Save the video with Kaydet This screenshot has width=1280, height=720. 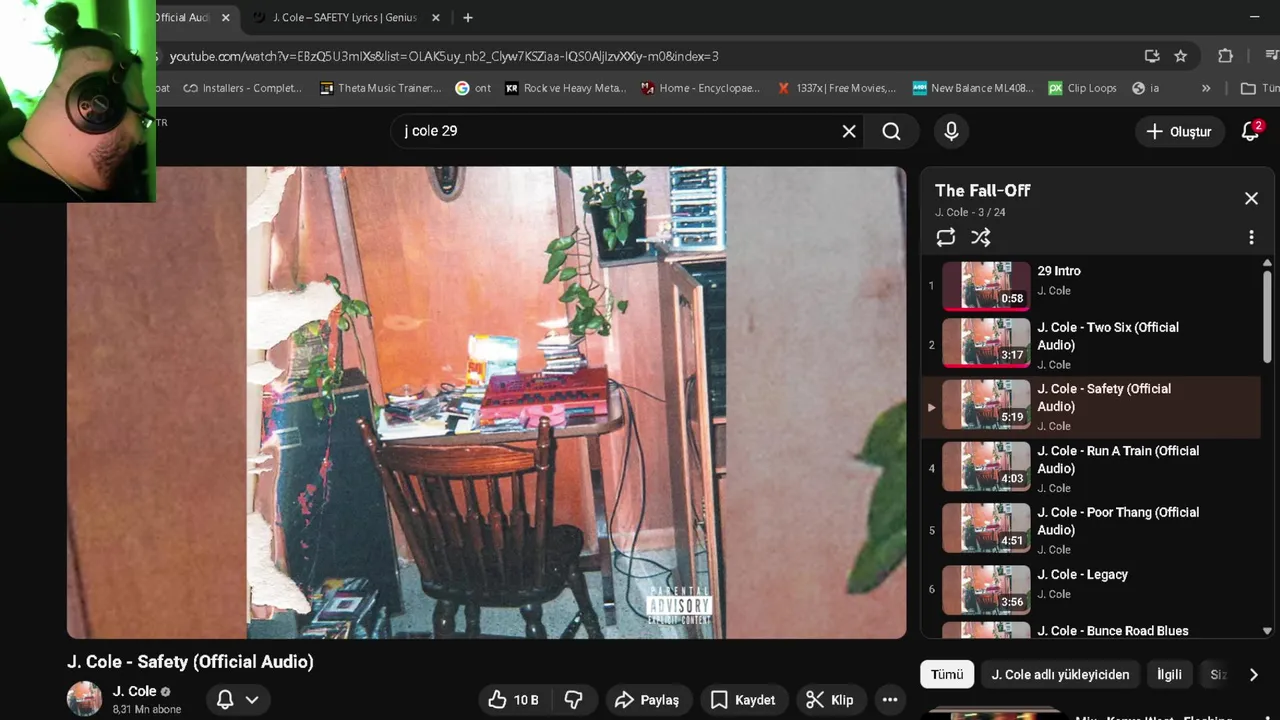[x=743, y=700]
